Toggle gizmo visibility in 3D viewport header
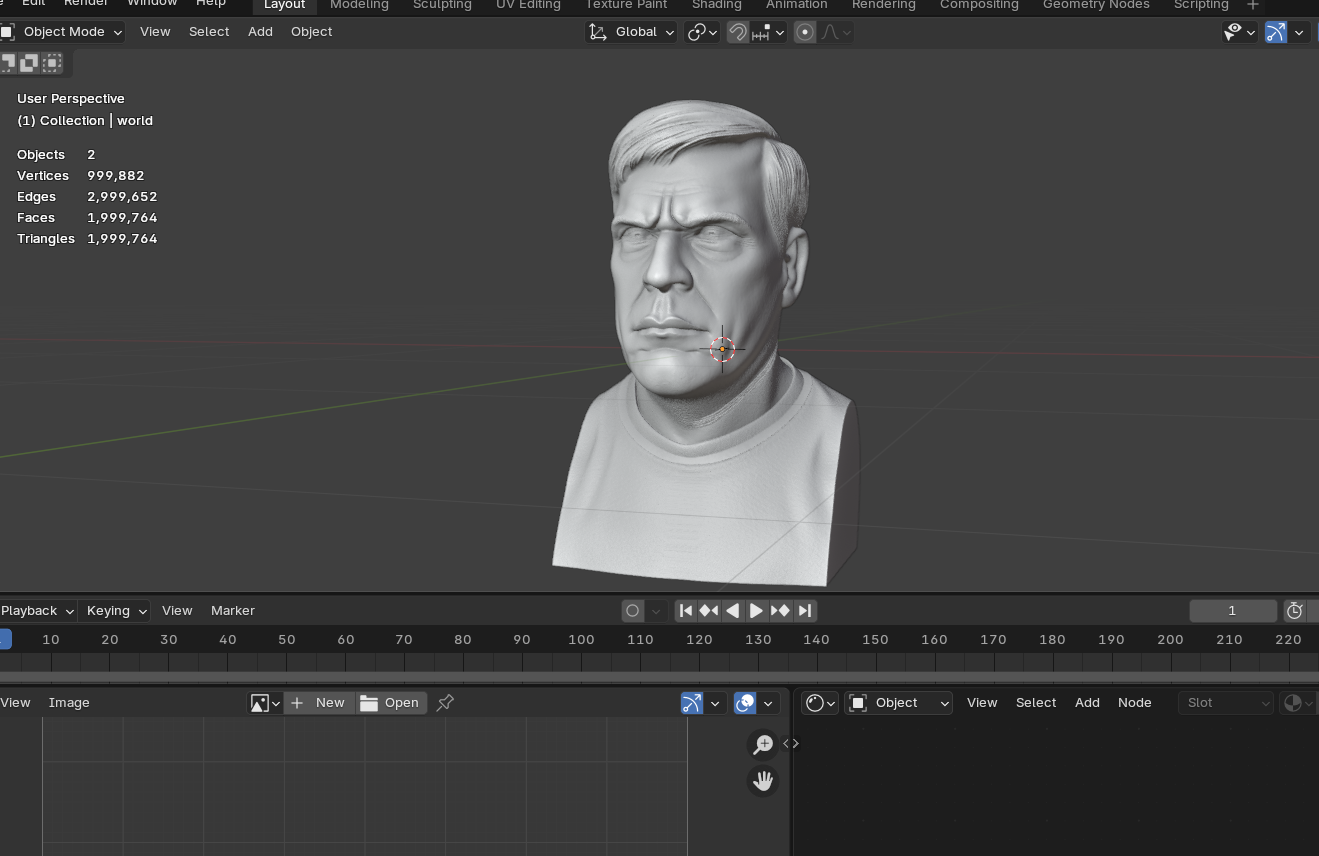The width and height of the screenshot is (1319, 856). 1276,32
